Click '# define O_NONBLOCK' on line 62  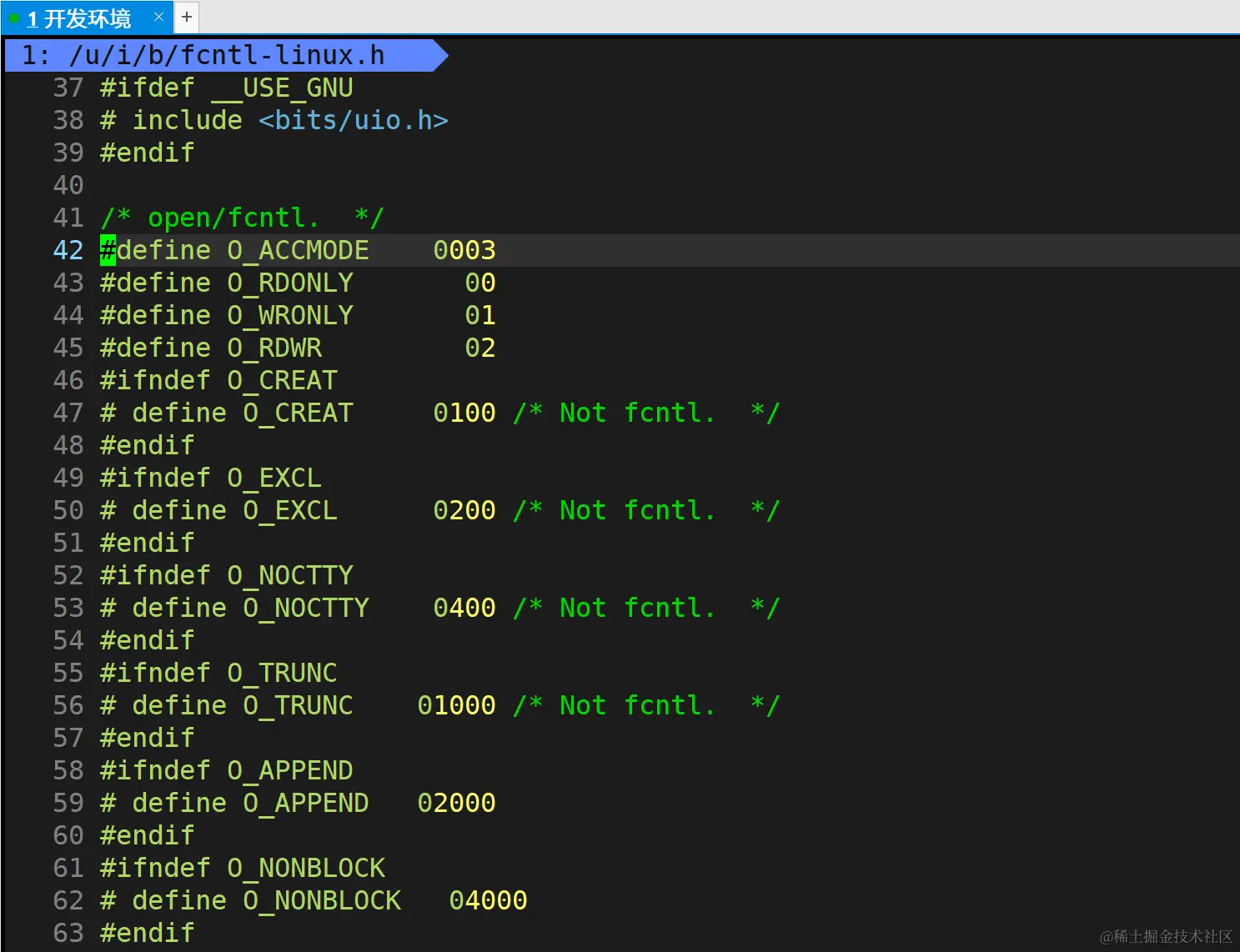tap(250, 900)
